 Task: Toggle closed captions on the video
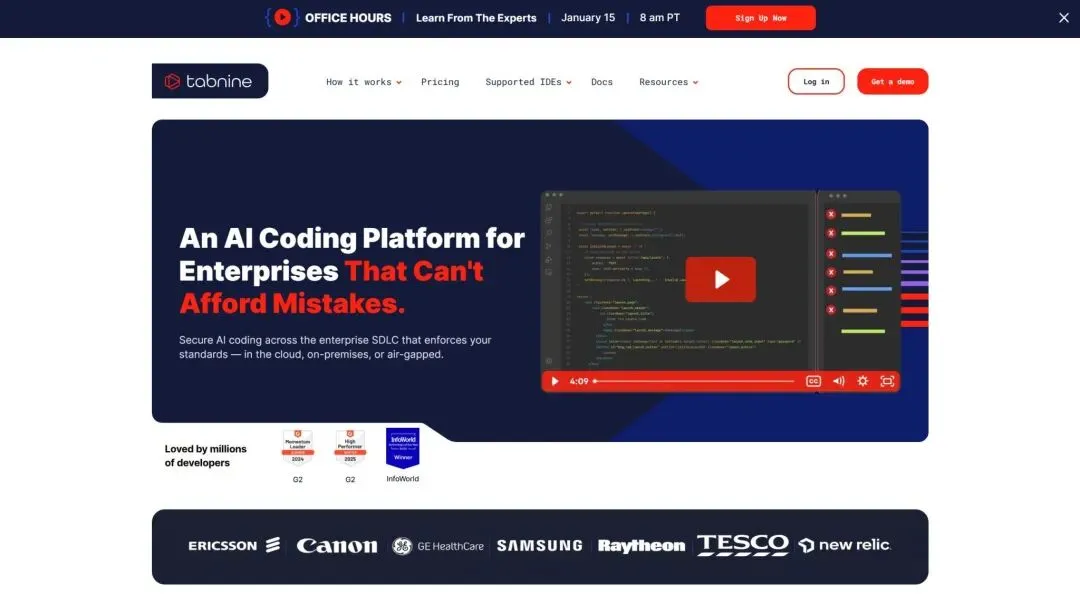(813, 381)
